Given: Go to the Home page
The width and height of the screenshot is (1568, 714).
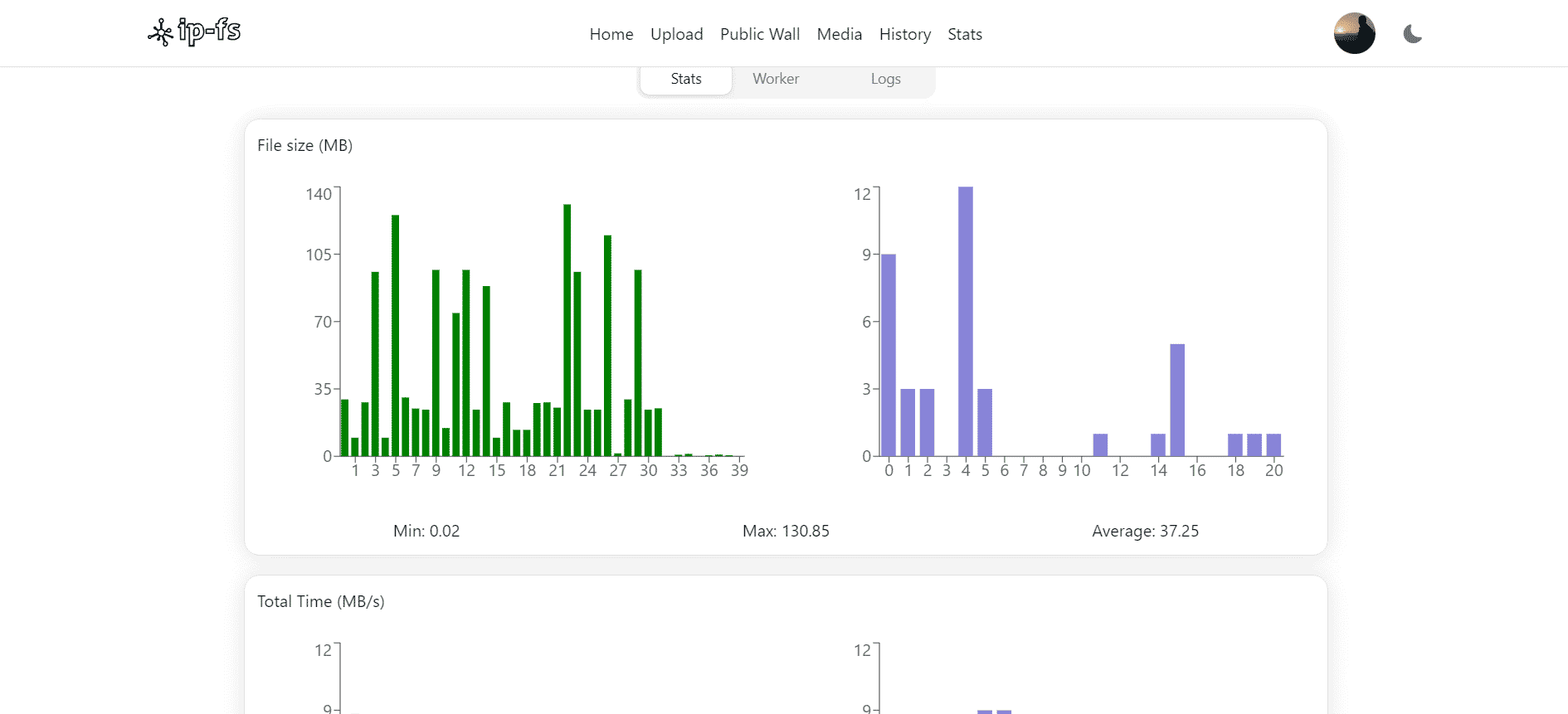Looking at the screenshot, I should tap(611, 34).
